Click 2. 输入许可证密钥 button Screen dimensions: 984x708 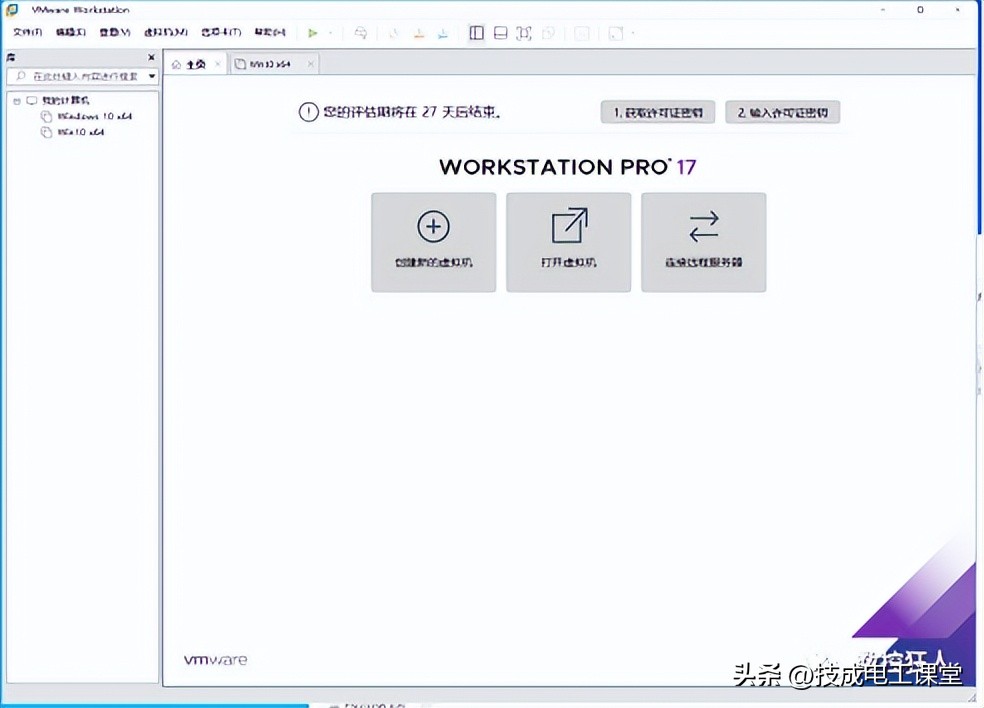click(783, 112)
